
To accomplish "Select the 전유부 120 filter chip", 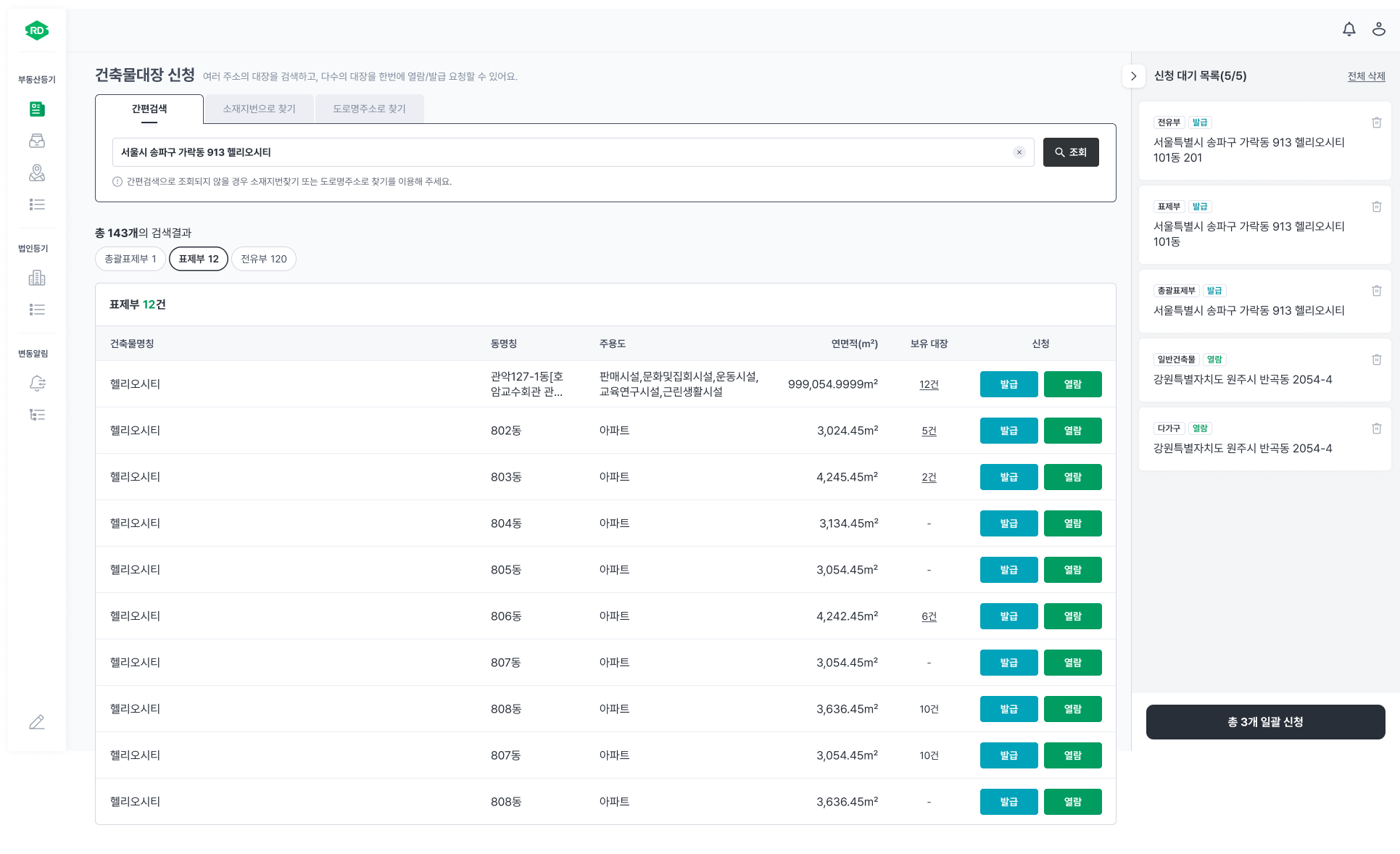I will click(264, 259).
